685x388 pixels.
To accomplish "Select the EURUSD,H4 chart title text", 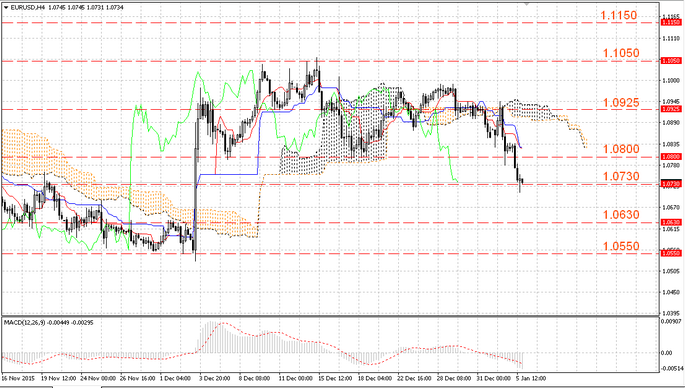I will click(28, 7).
